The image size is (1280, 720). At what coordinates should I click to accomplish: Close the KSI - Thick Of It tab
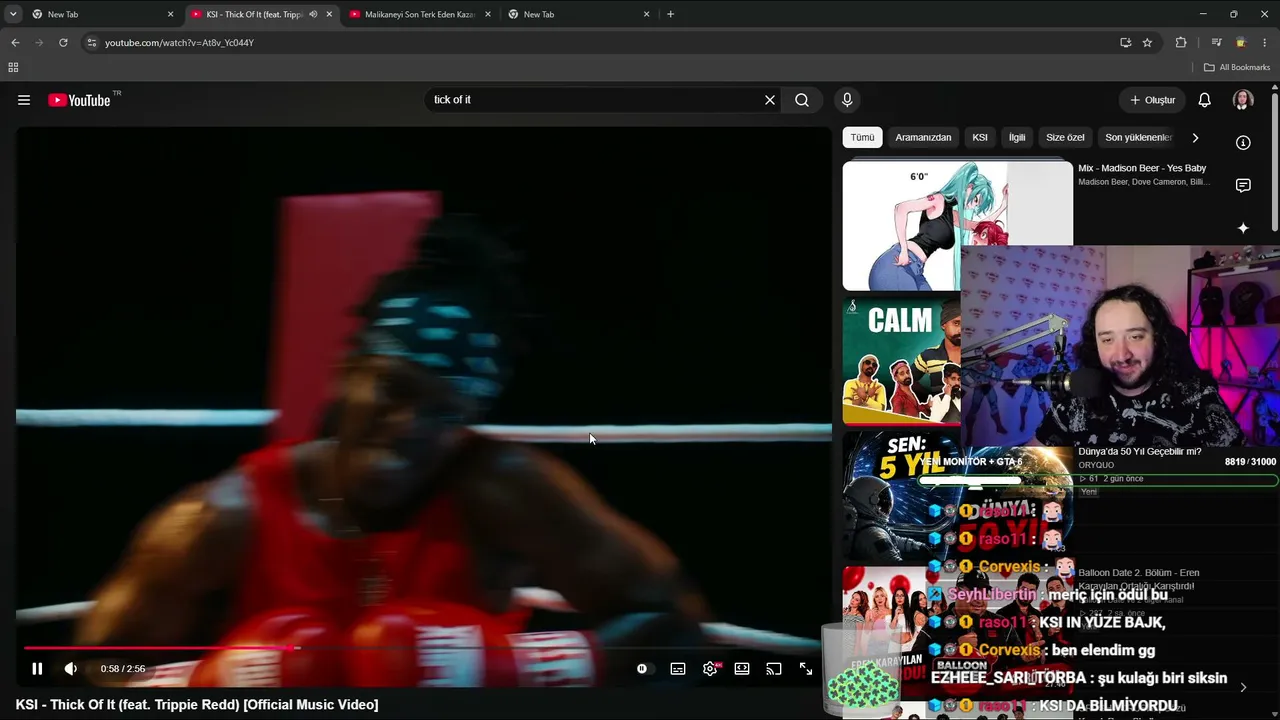pyautogui.click(x=329, y=14)
